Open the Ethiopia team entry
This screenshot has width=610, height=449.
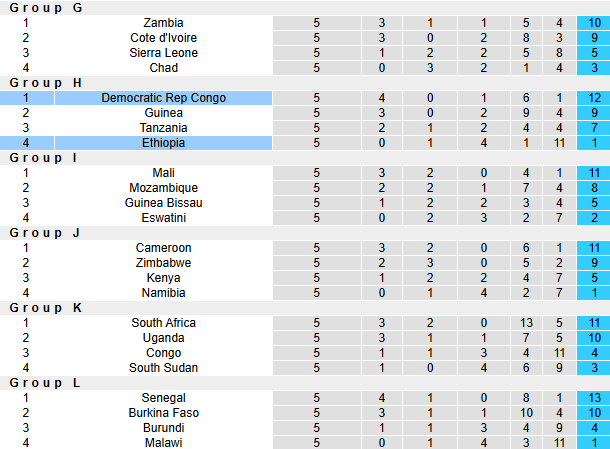coord(163,143)
